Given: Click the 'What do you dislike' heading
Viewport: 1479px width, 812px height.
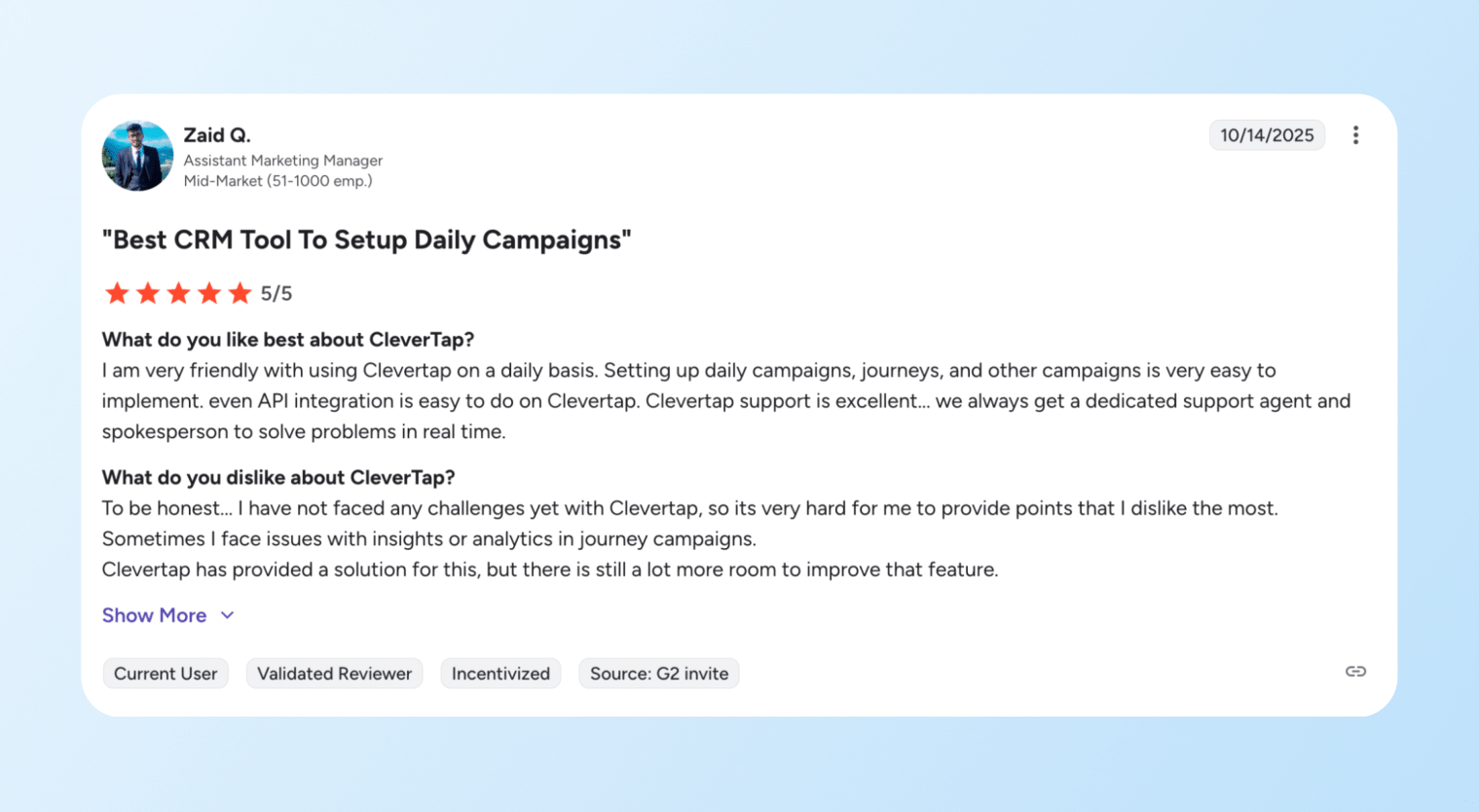Looking at the screenshot, I should 278,477.
